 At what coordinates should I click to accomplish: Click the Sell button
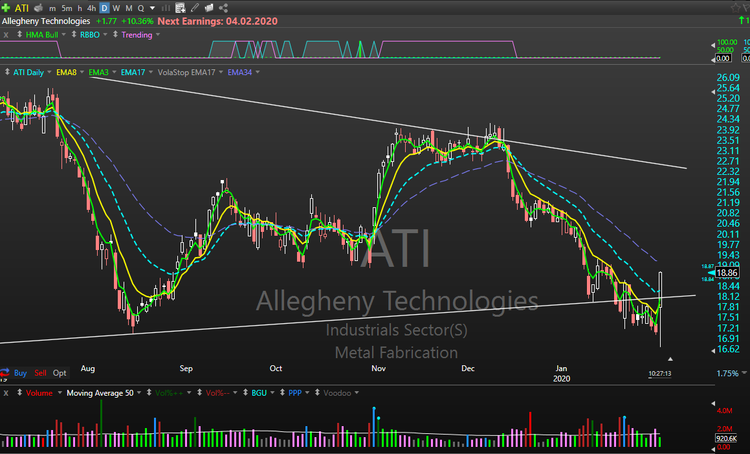40,372
